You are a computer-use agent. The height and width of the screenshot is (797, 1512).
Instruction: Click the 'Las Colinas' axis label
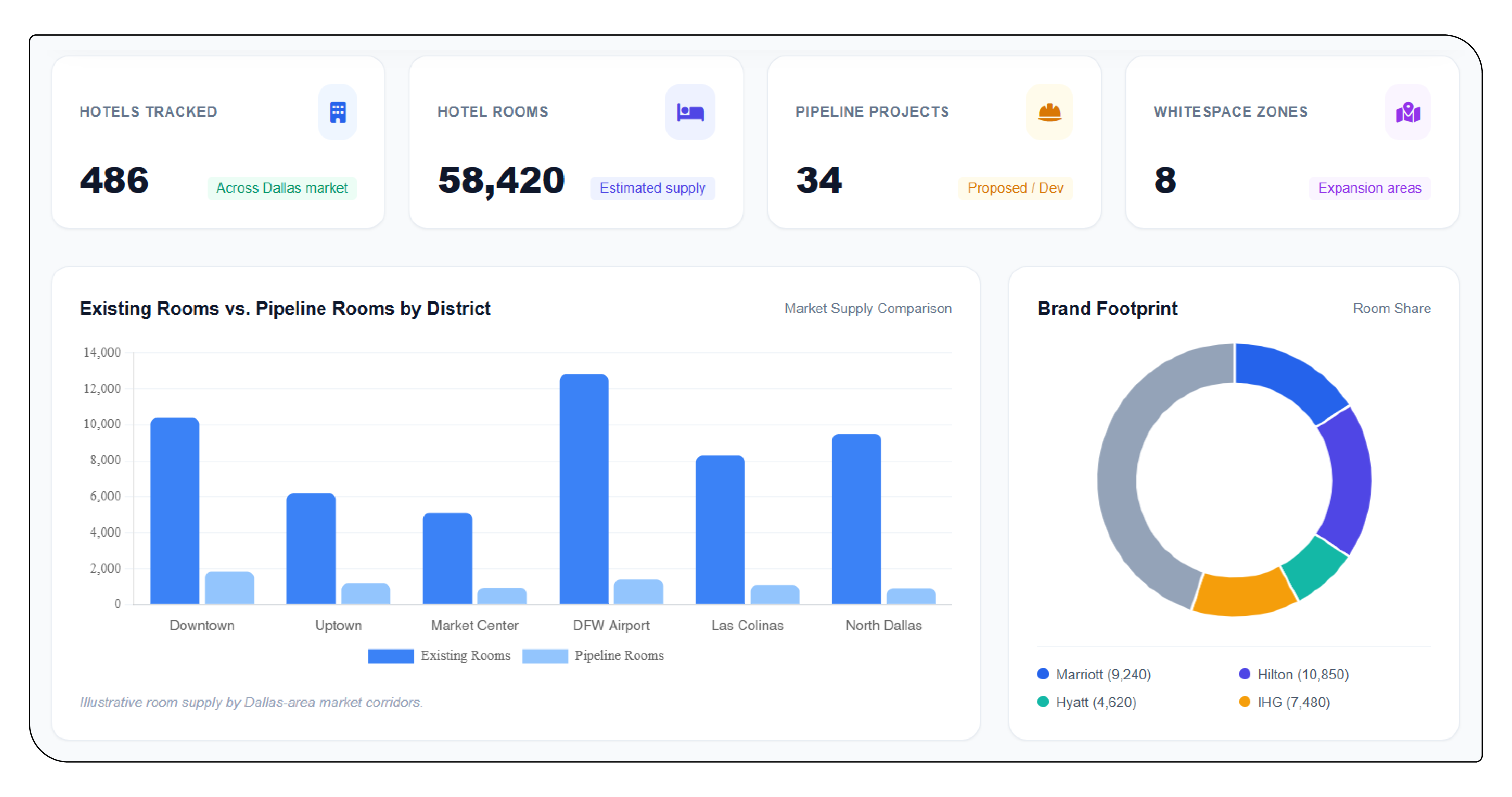pos(747,625)
